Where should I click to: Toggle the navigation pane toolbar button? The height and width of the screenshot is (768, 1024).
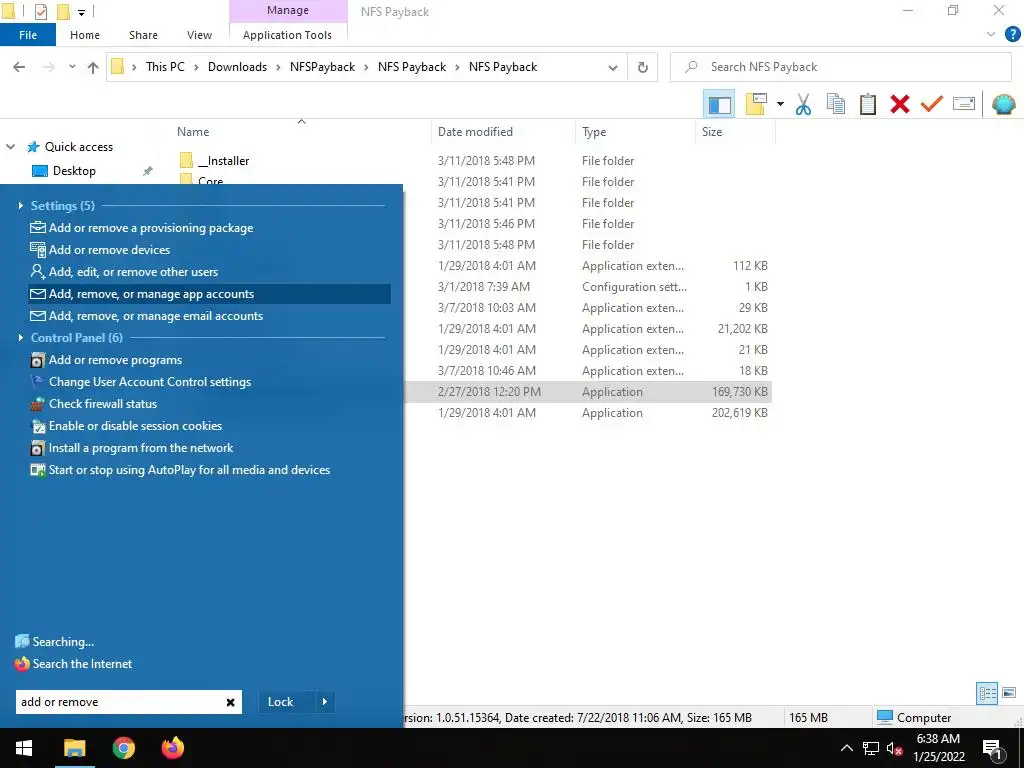719,104
